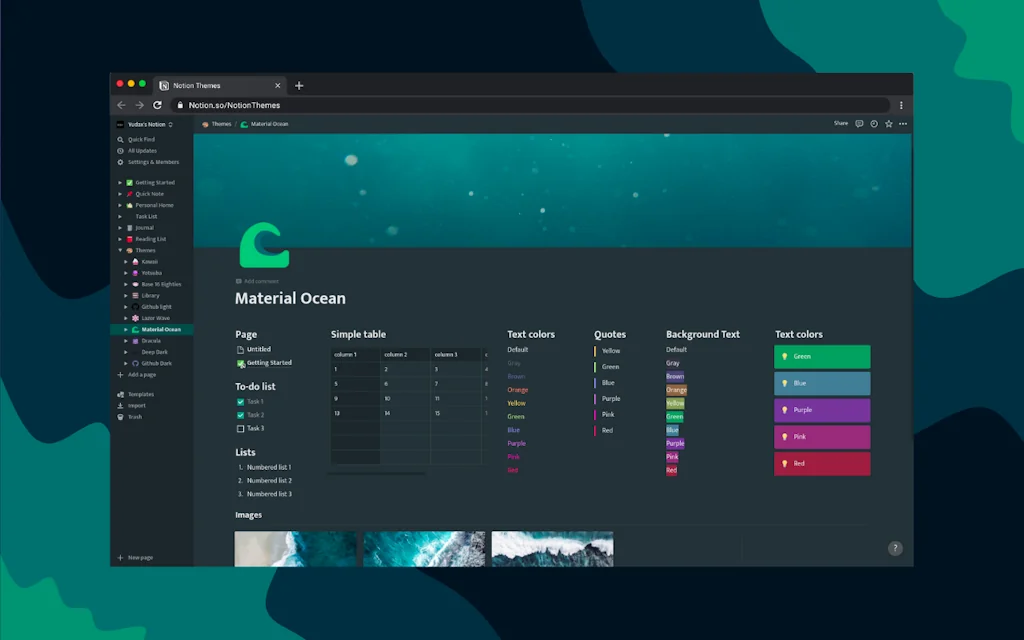Click the Templates icon in the sidebar
Viewport: 1024px width, 640px height.
tap(120, 394)
